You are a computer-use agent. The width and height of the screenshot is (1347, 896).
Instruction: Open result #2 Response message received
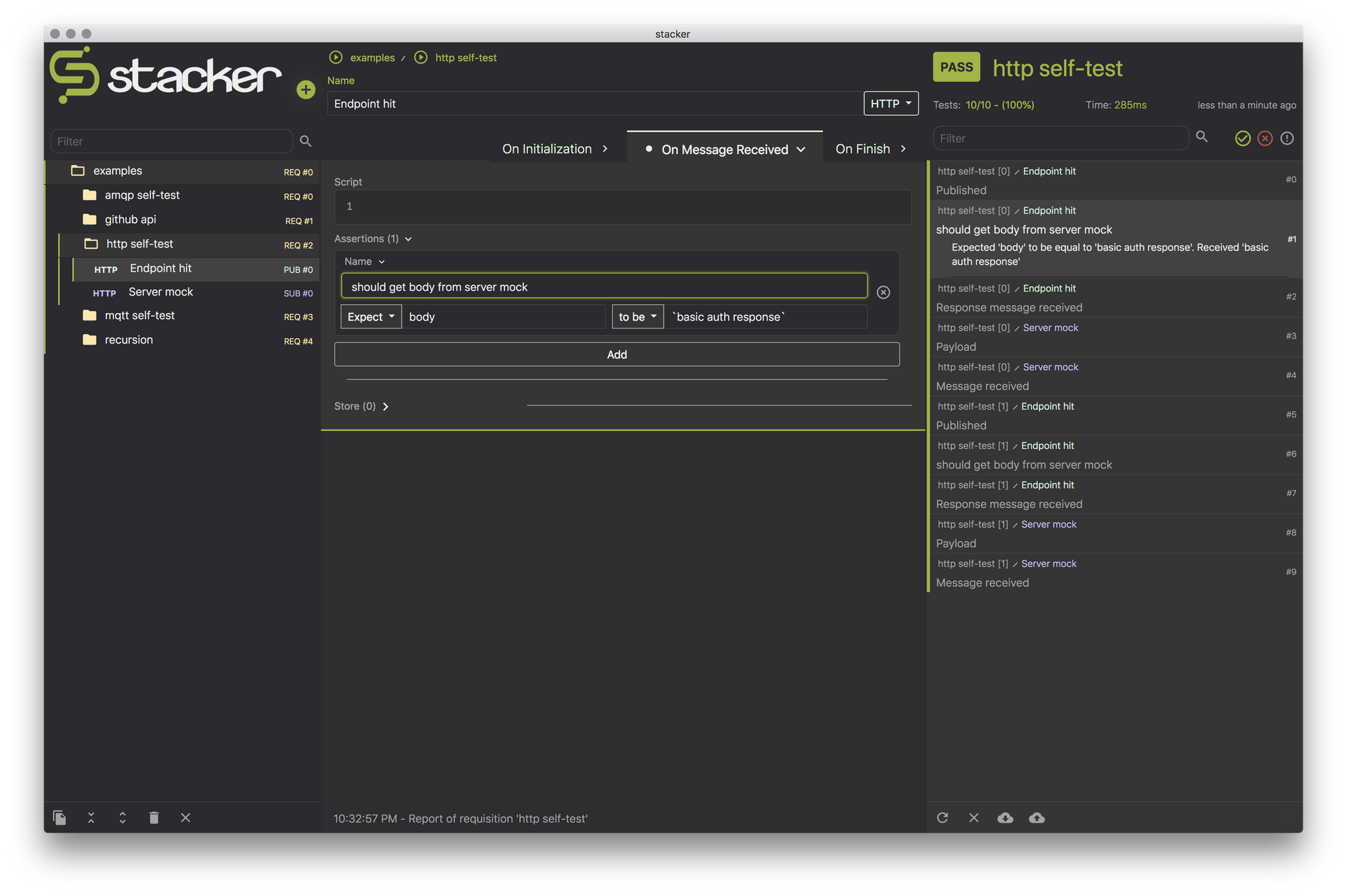(x=1115, y=298)
